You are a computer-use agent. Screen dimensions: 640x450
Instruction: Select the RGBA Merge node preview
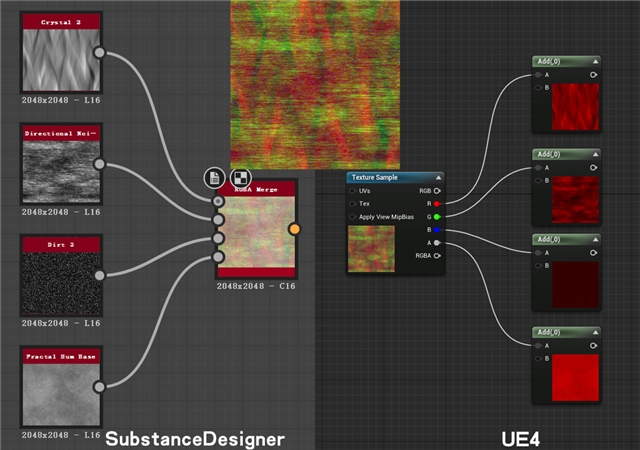point(257,231)
